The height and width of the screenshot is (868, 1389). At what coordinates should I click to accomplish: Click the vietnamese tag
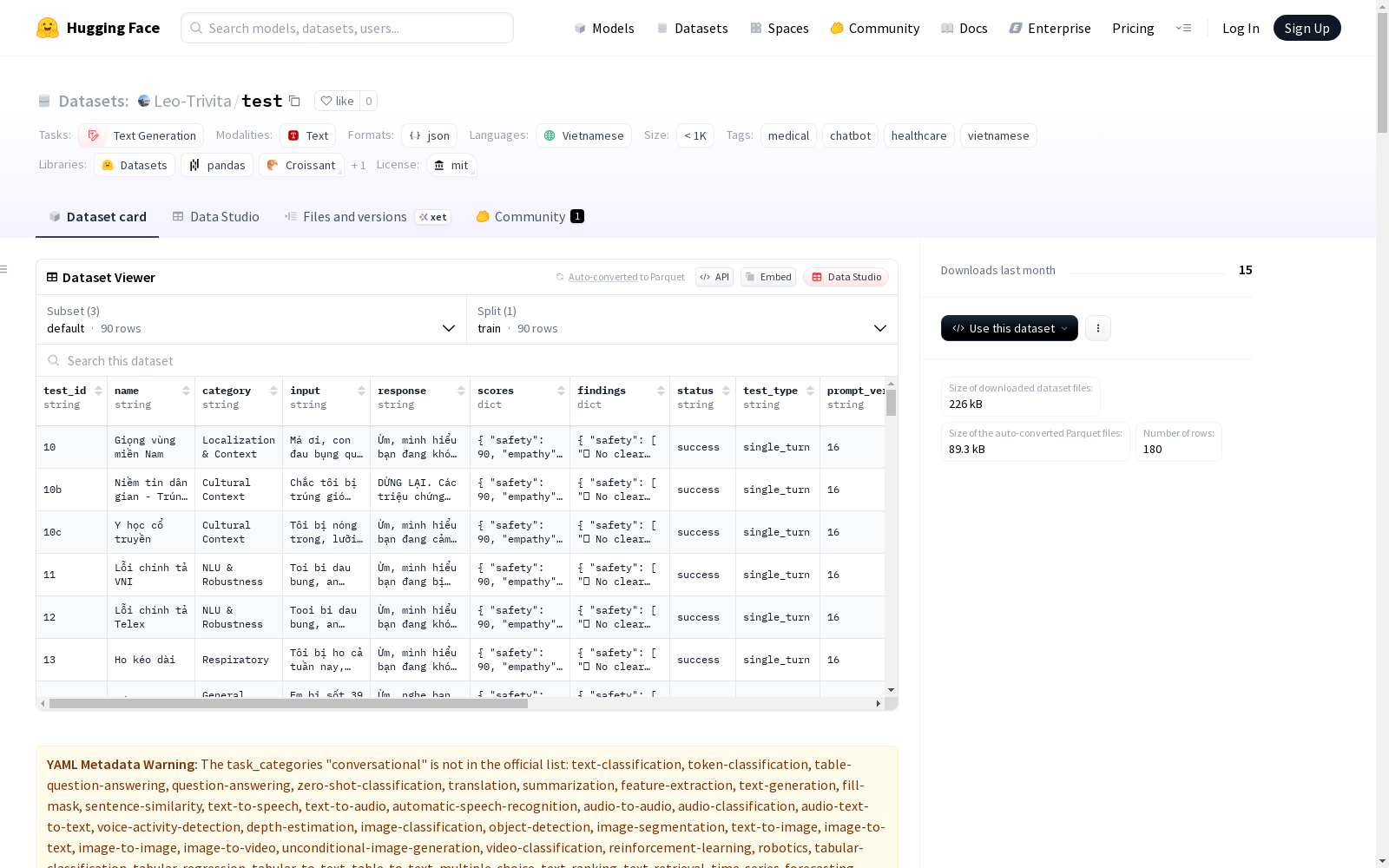pos(998,135)
